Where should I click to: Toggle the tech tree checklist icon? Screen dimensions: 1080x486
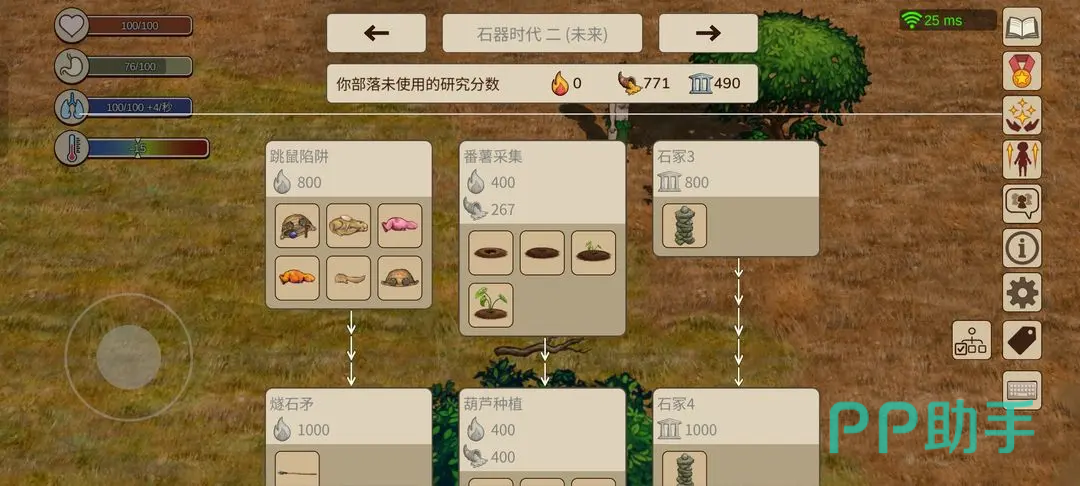pyautogui.click(x=972, y=340)
